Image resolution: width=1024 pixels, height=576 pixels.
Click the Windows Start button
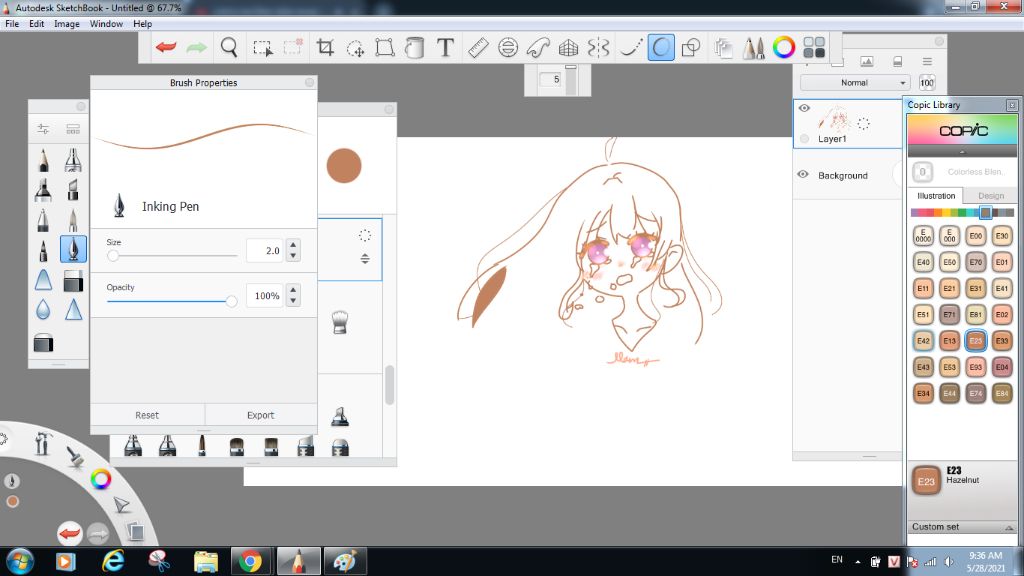coord(20,561)
